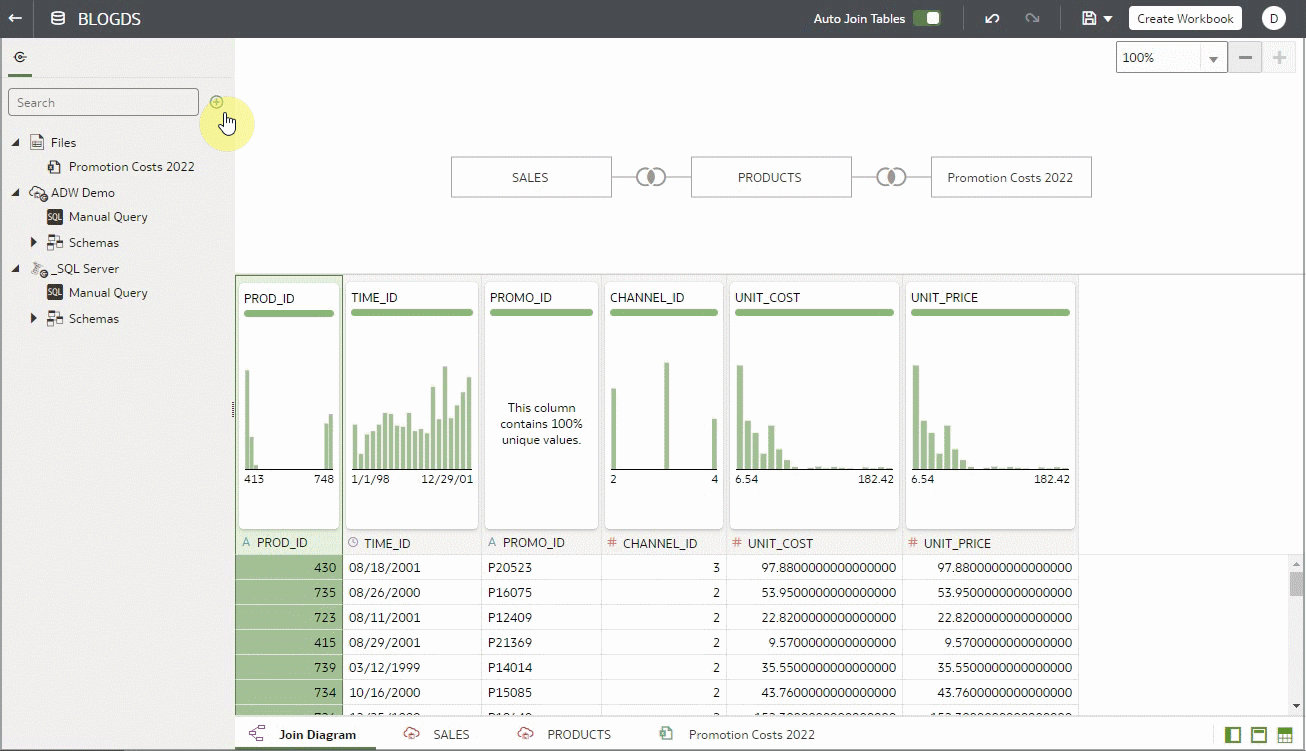This screenshot has height=751, width=1306.
Task: Open the save options dropdown arrow
Action: [1108, 18]
